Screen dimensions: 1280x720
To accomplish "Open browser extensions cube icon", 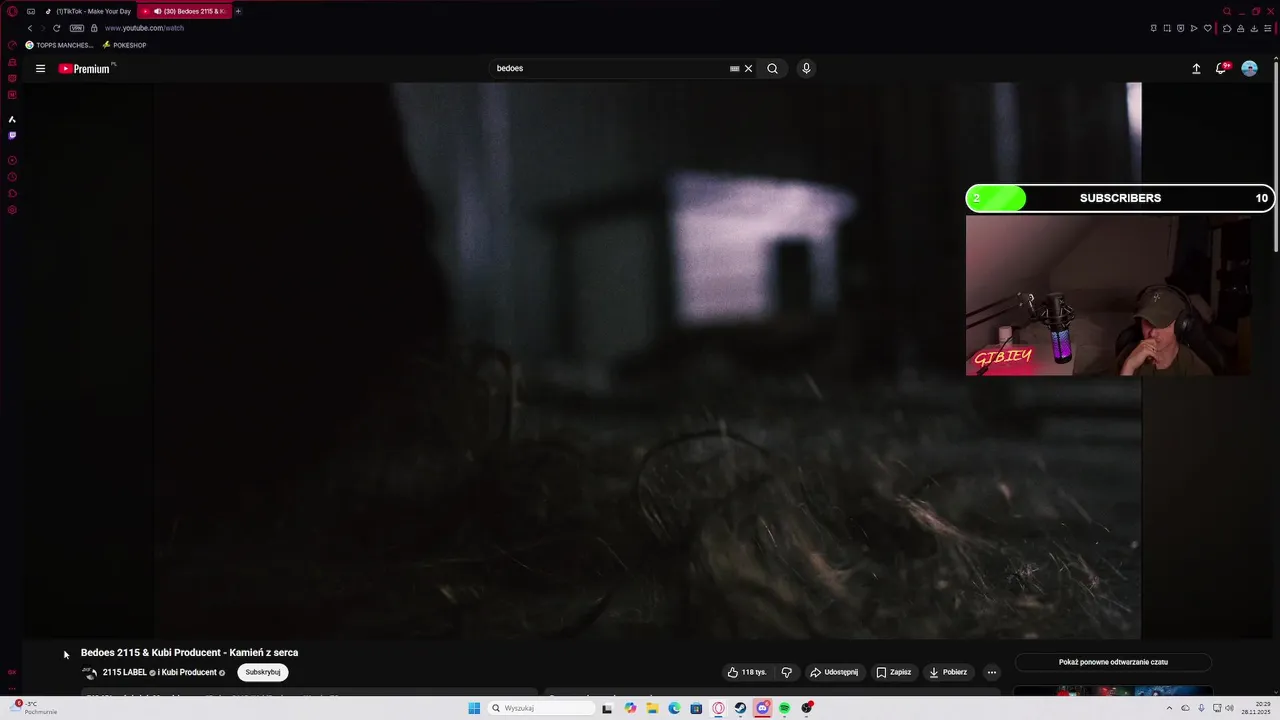I will point(1227,28).
